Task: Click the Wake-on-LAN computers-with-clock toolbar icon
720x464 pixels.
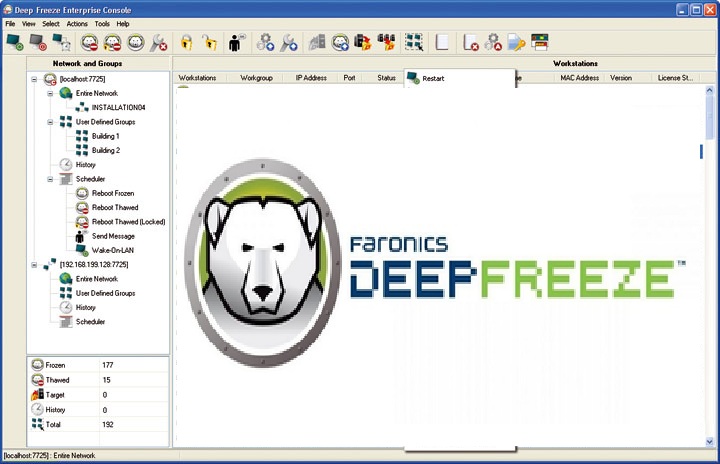Action: [62, 42]
